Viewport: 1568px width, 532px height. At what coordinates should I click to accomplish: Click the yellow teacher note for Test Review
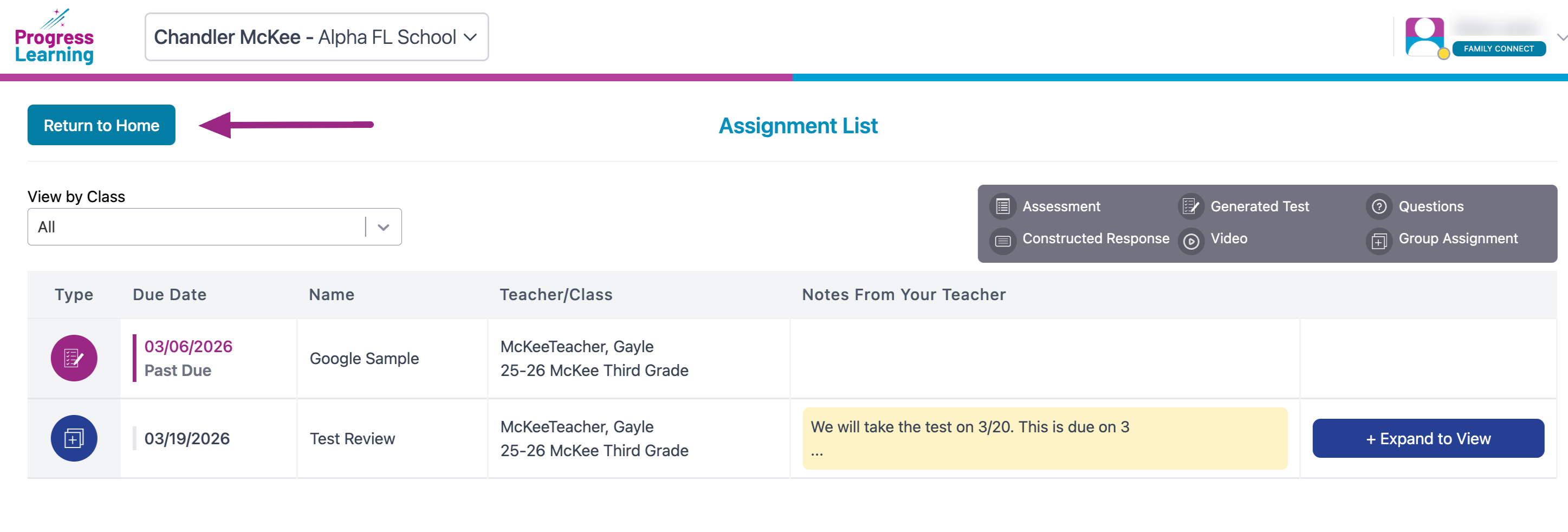coord(1044,438)
